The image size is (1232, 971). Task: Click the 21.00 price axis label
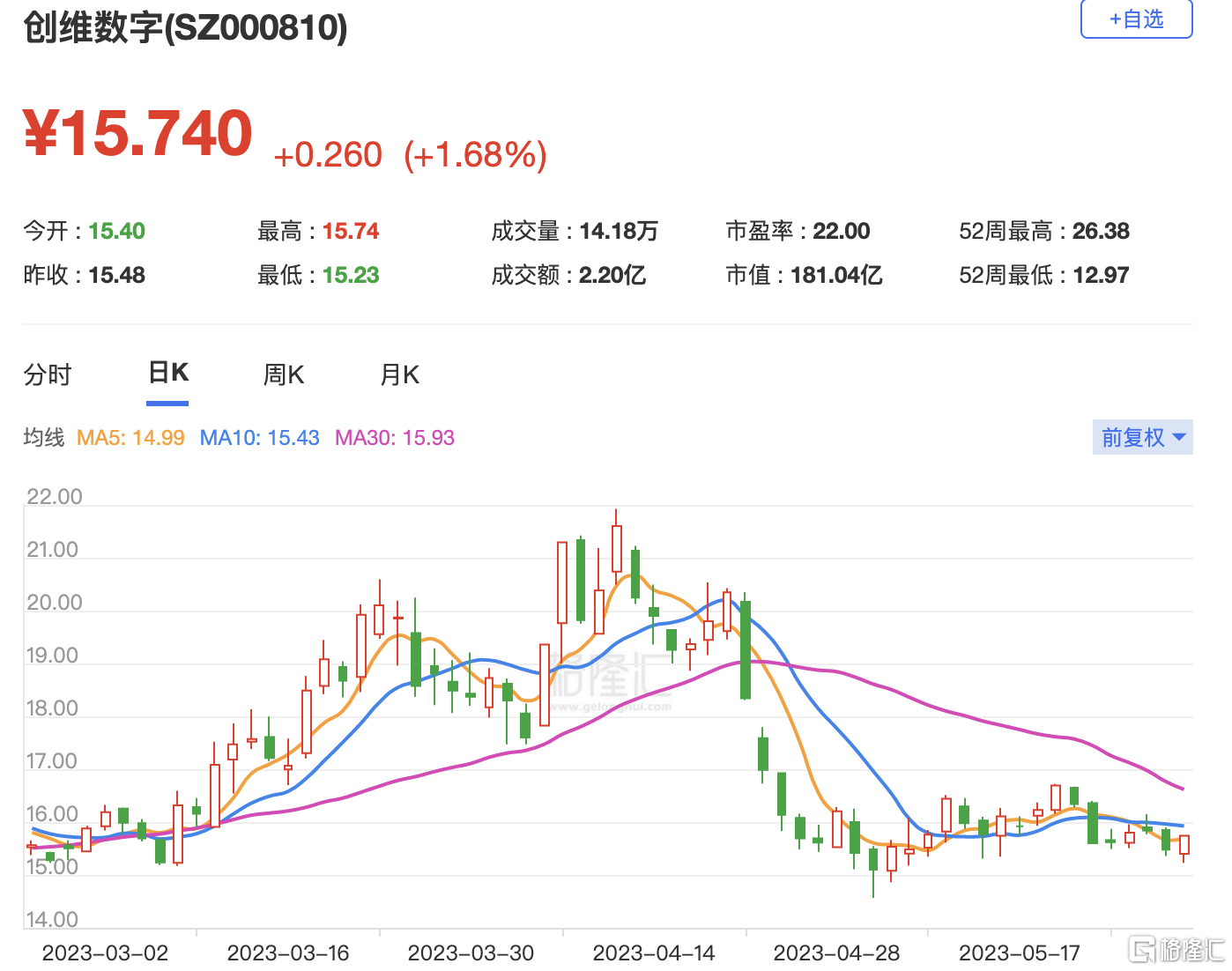53,550
